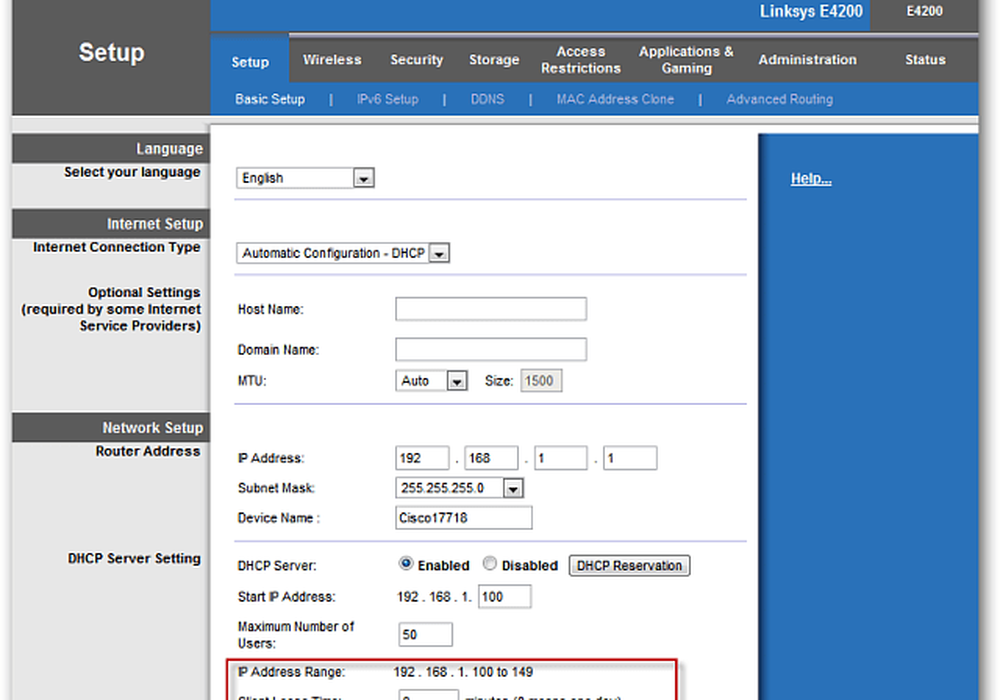Image resolution: width=1000 pixels, height=700 pixels.
Task: Open Access Restrictions tab
Action: 580,59
